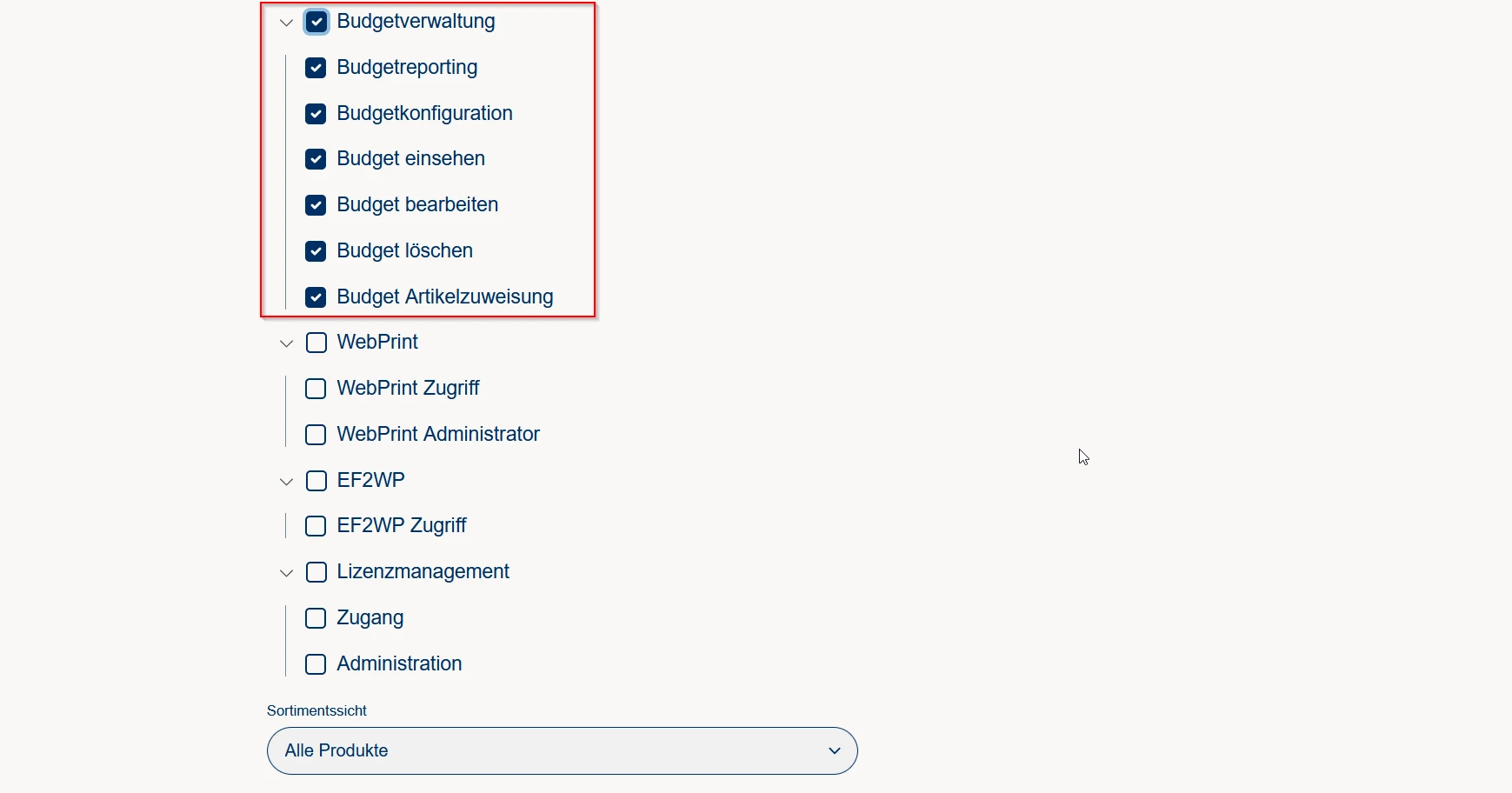Viewport: 1512px width, 793px height.
Task: Disable the Budget löschen checkbox
Action: [316, 251]
